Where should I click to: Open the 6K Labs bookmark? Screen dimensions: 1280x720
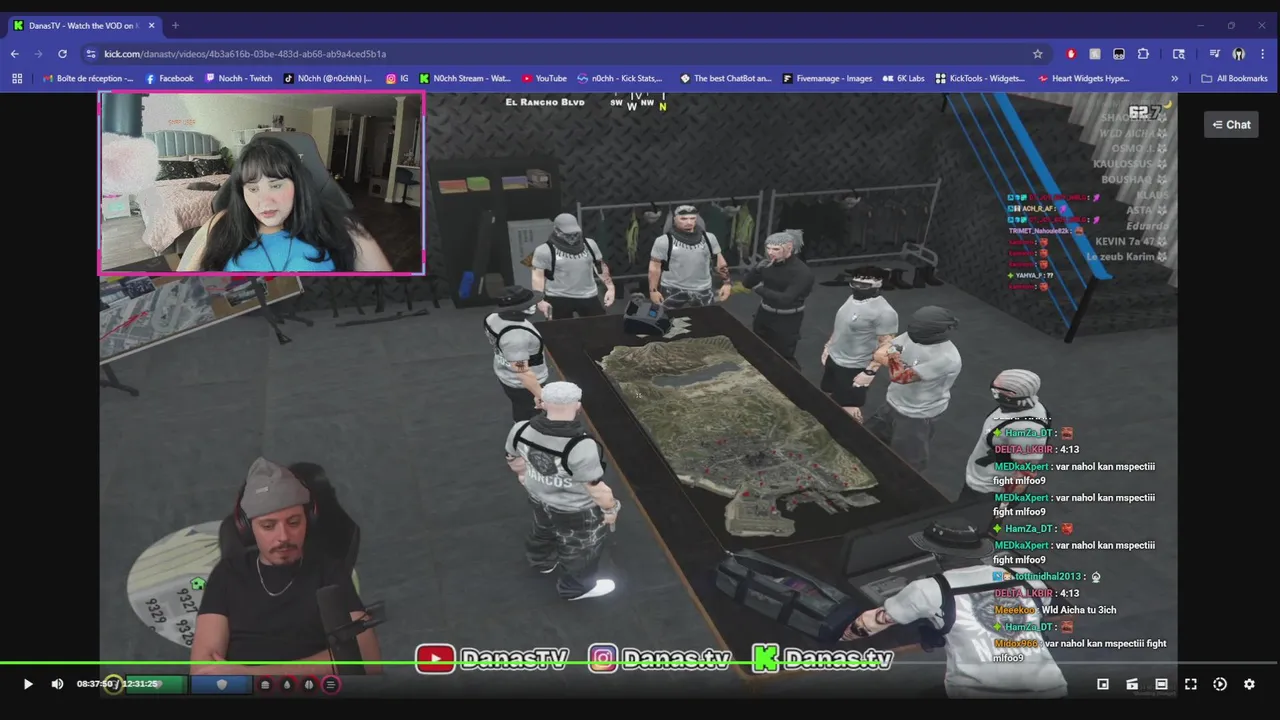tap(904, 78)
